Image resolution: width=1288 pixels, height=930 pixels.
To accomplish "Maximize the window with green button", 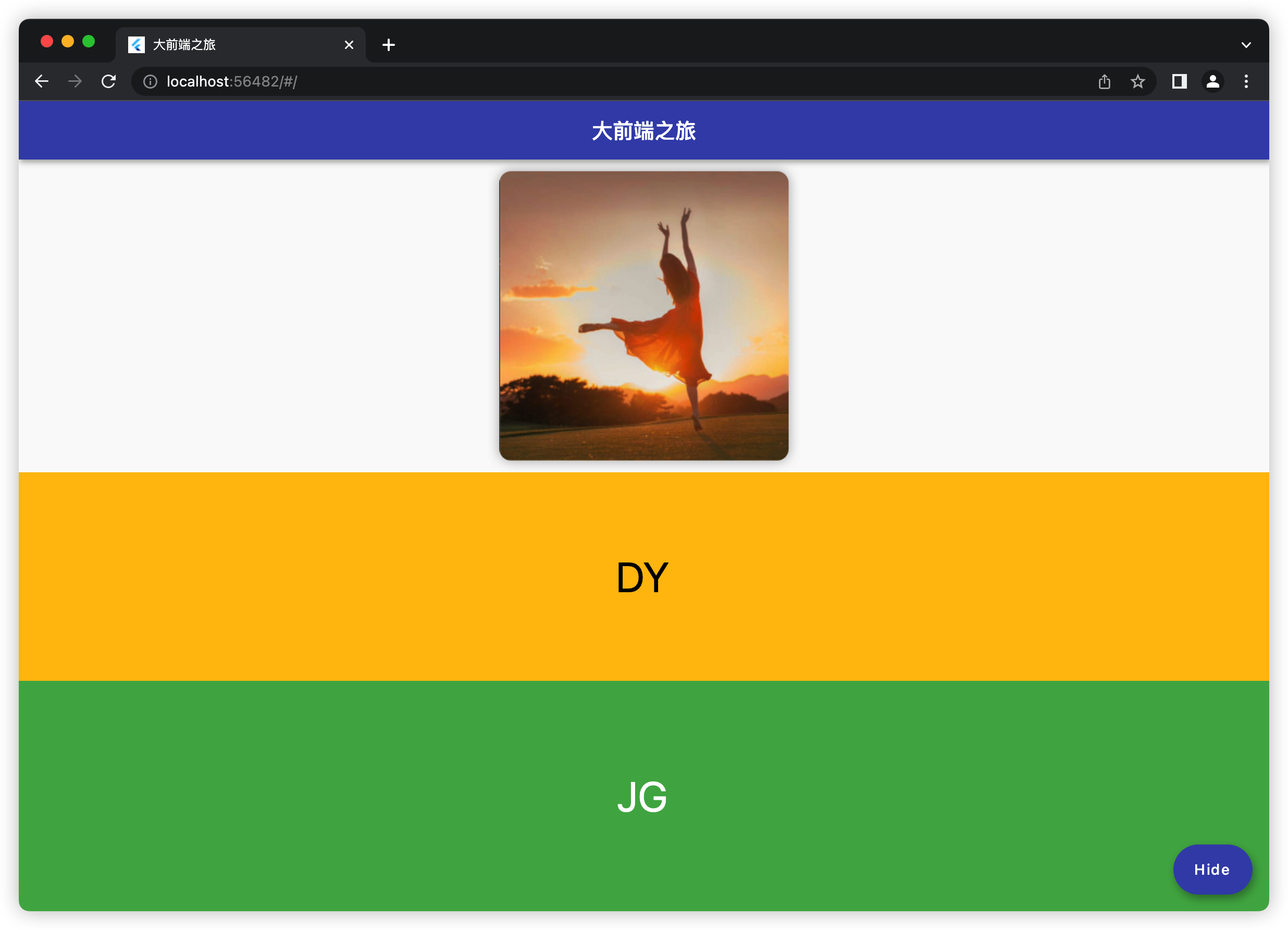I will click(89, 42).
